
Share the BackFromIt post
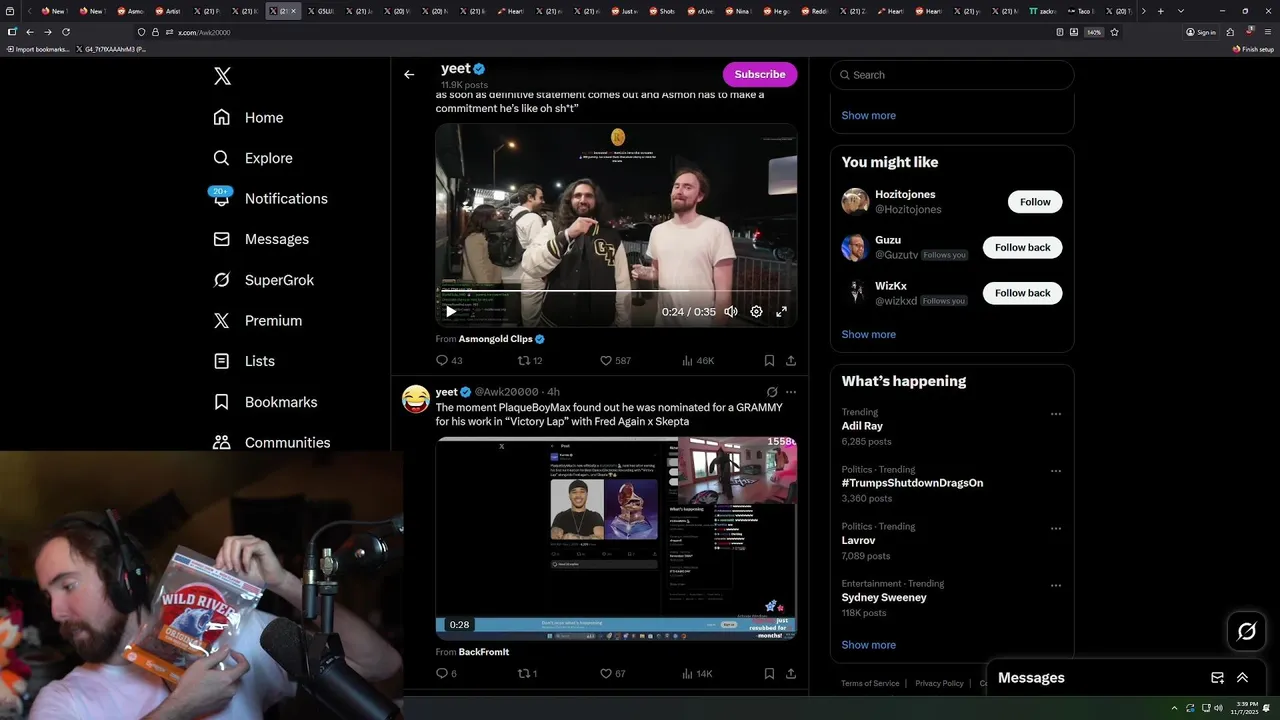point(791,673)
